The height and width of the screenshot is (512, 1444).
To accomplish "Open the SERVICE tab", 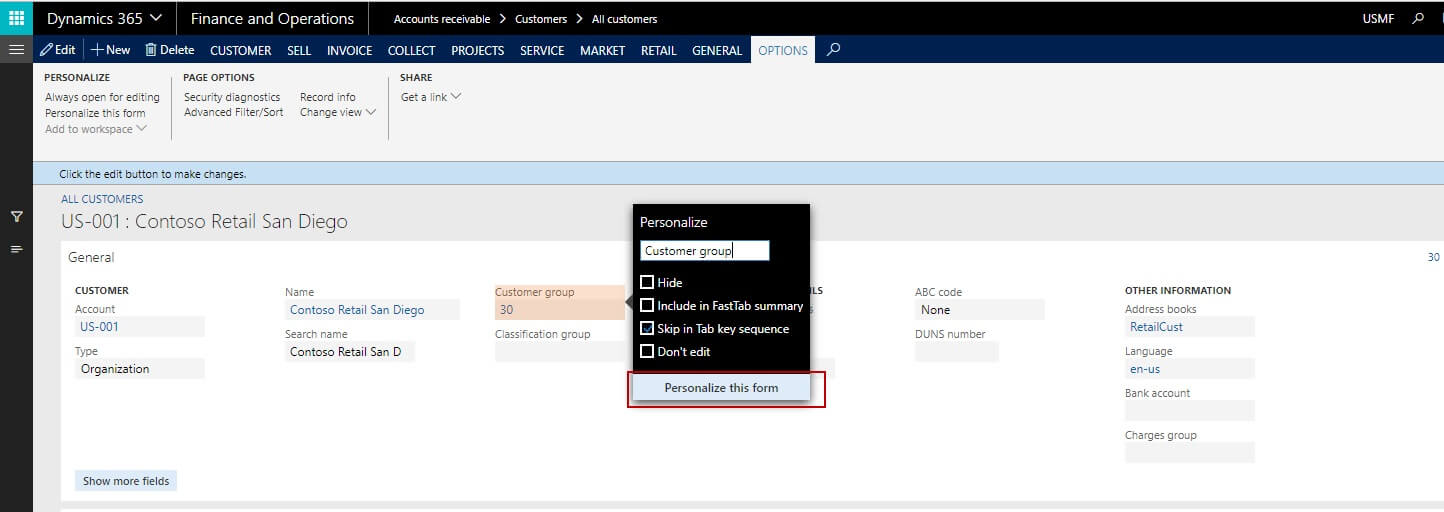I will 542,50.
